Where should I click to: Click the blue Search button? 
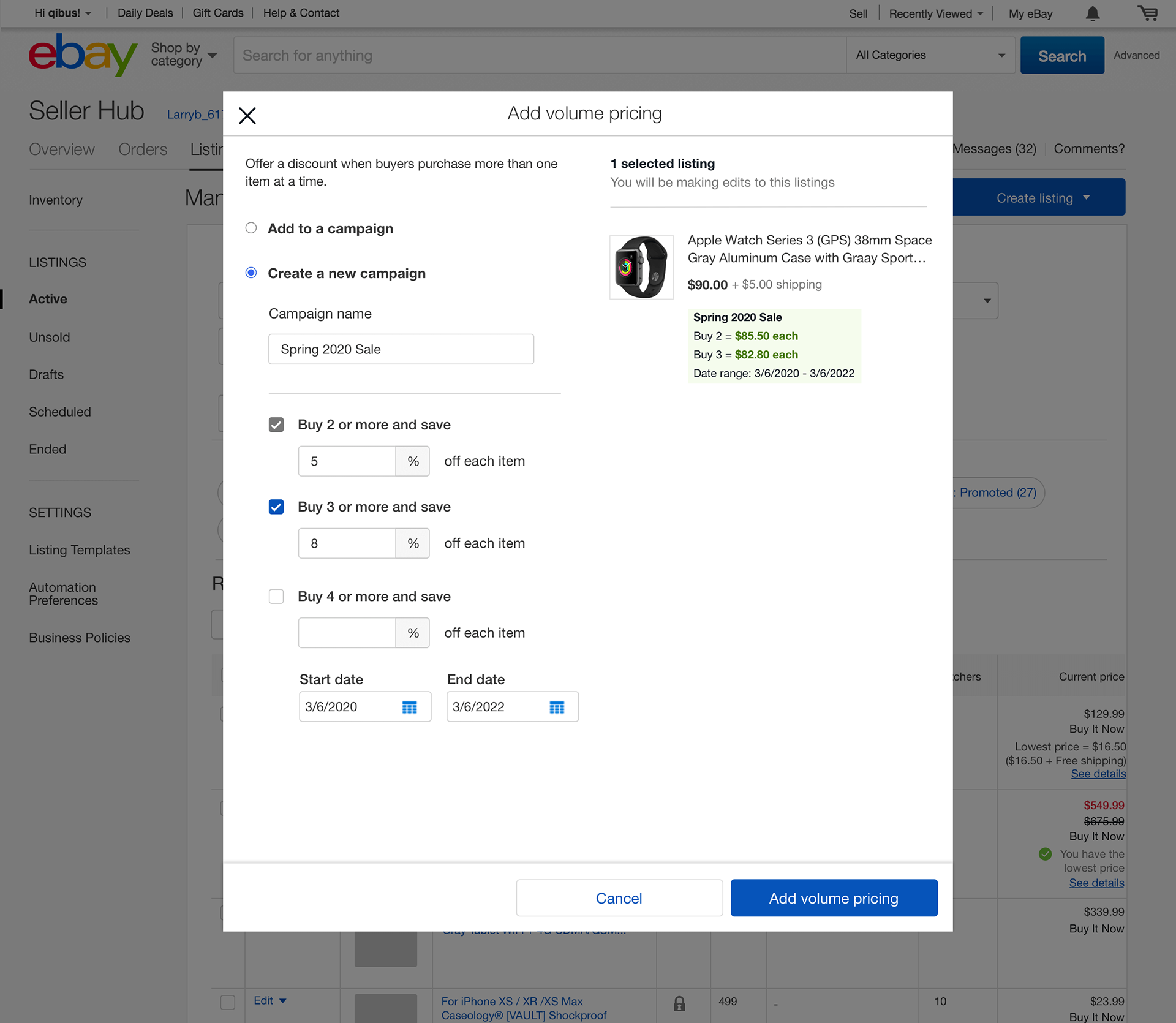tap(1062, 55)
